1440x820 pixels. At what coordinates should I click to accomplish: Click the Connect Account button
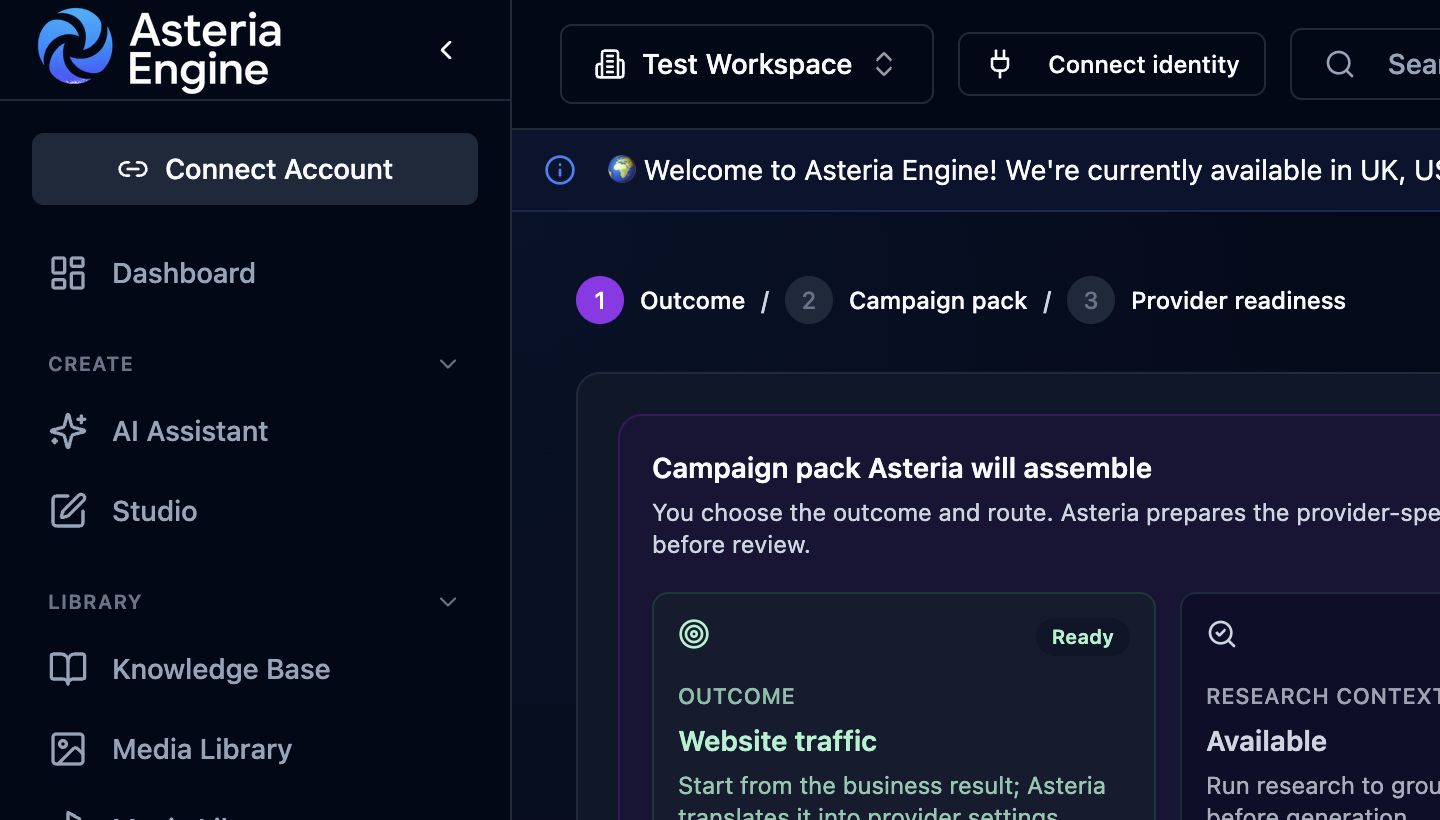255,169
